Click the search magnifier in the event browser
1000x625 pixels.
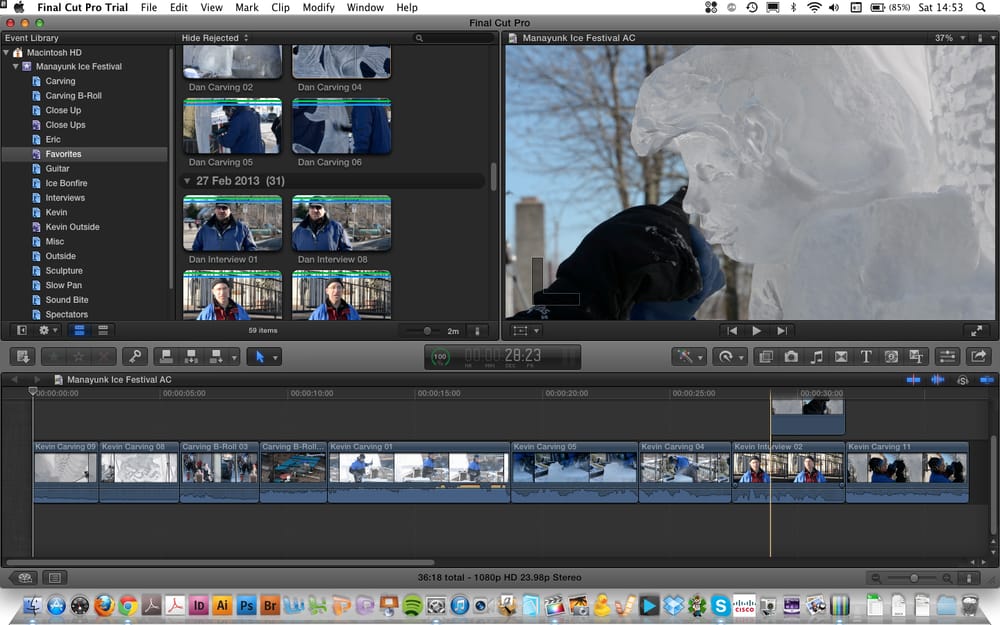pos(419,38)
